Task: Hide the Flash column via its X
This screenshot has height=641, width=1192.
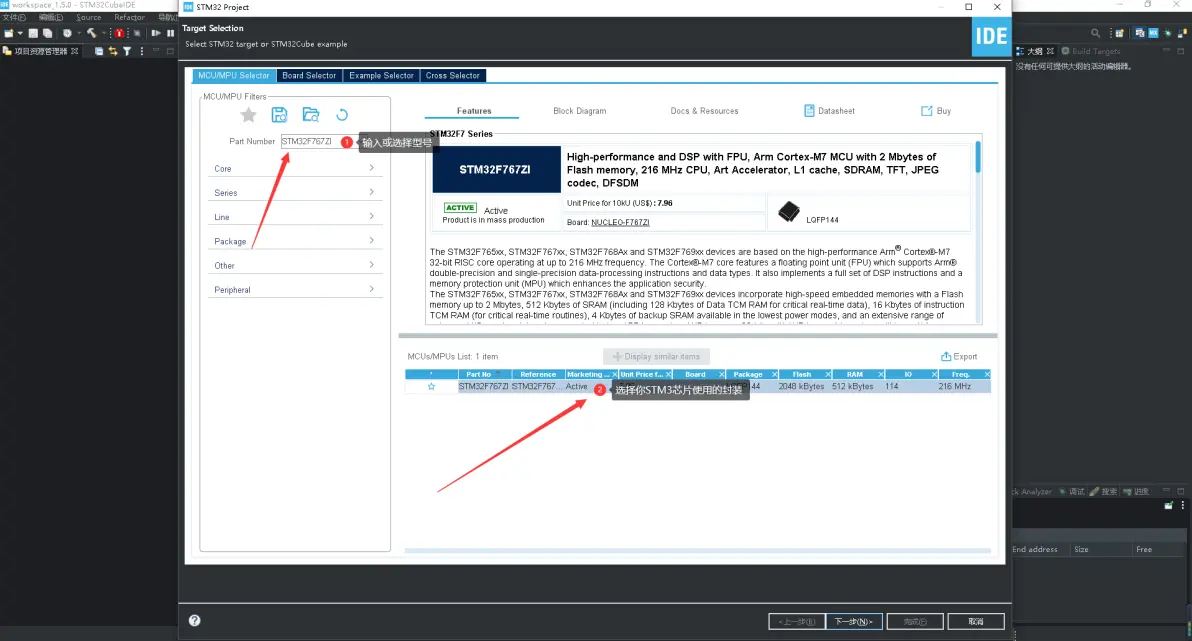Action: 828,374
